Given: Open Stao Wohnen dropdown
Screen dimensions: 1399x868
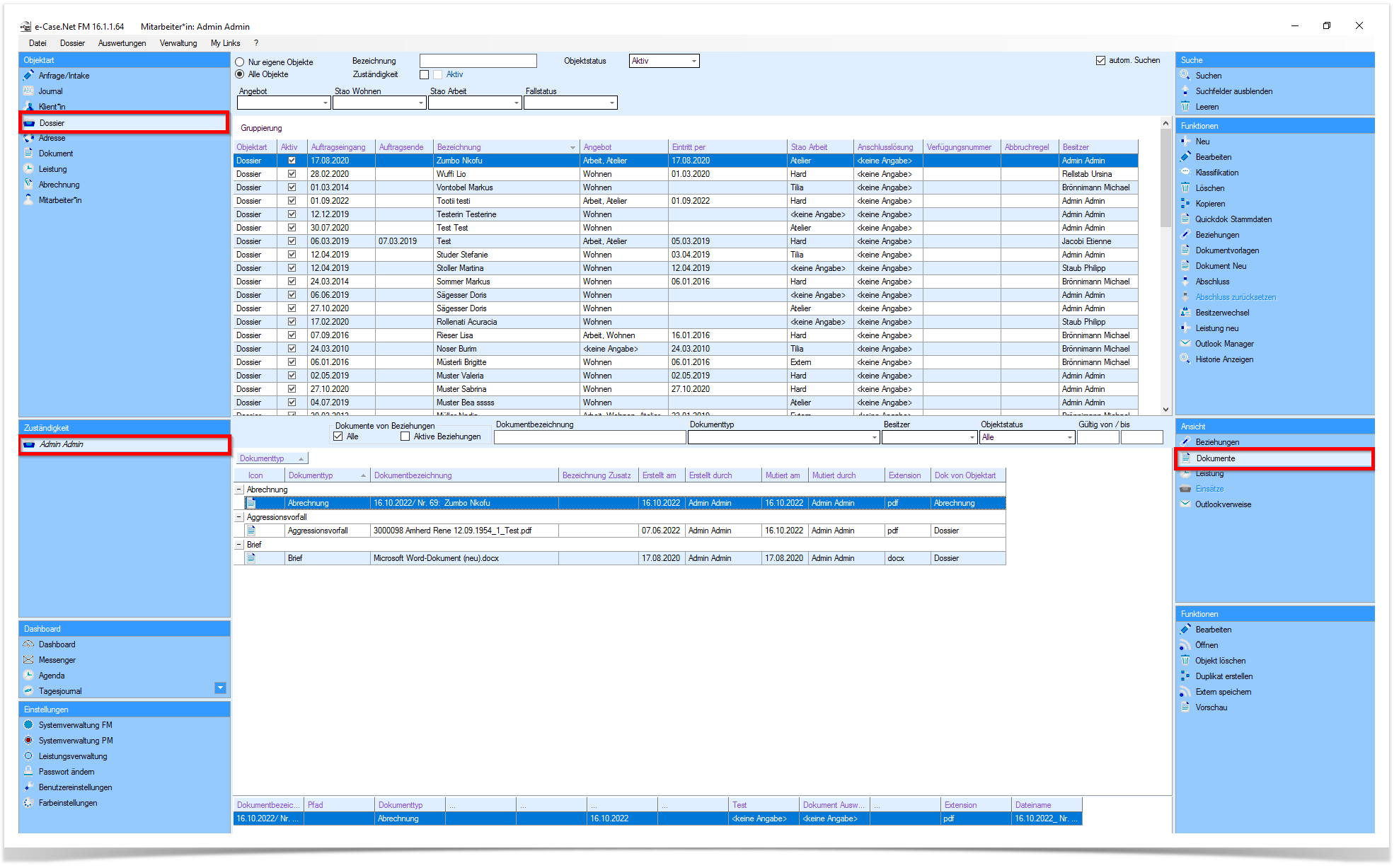Looking at the screenshot, I should coord(421,103).
